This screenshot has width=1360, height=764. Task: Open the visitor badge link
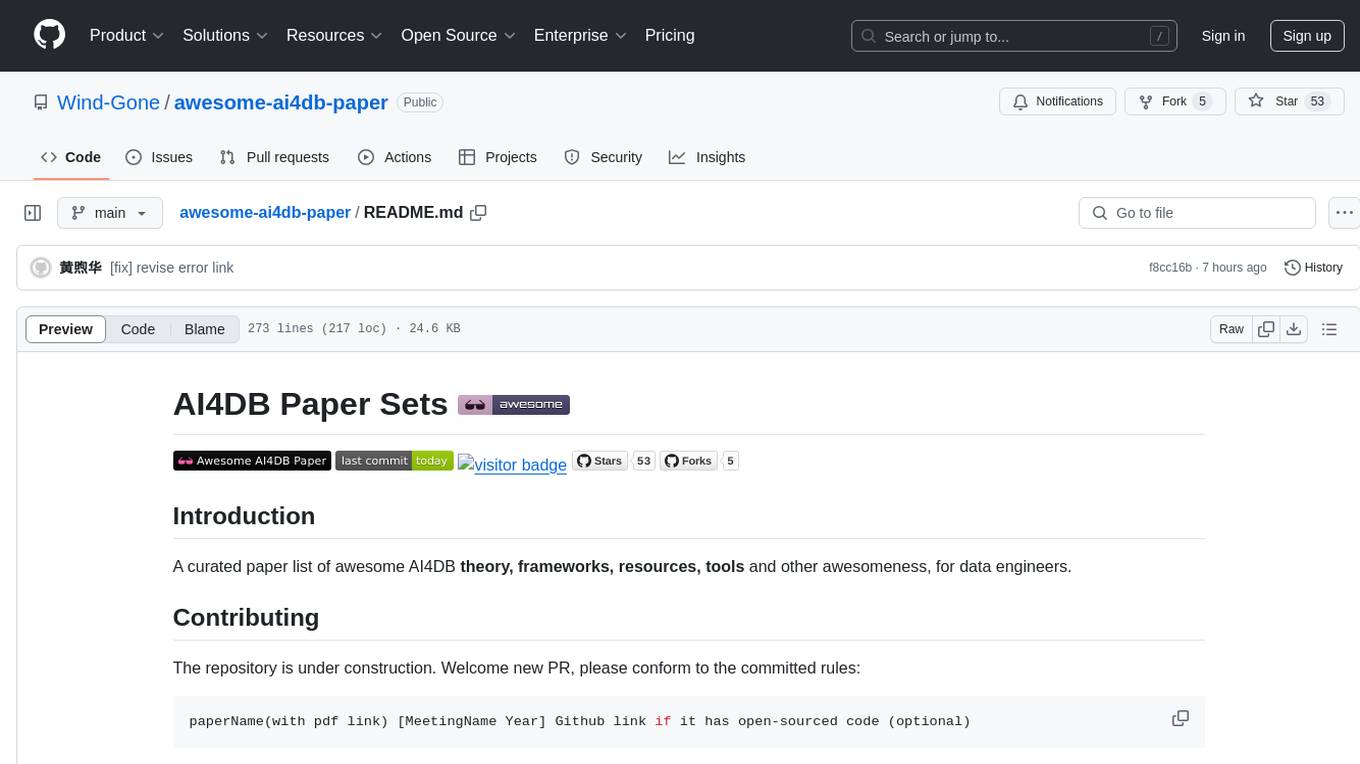(x=512, y=464)
